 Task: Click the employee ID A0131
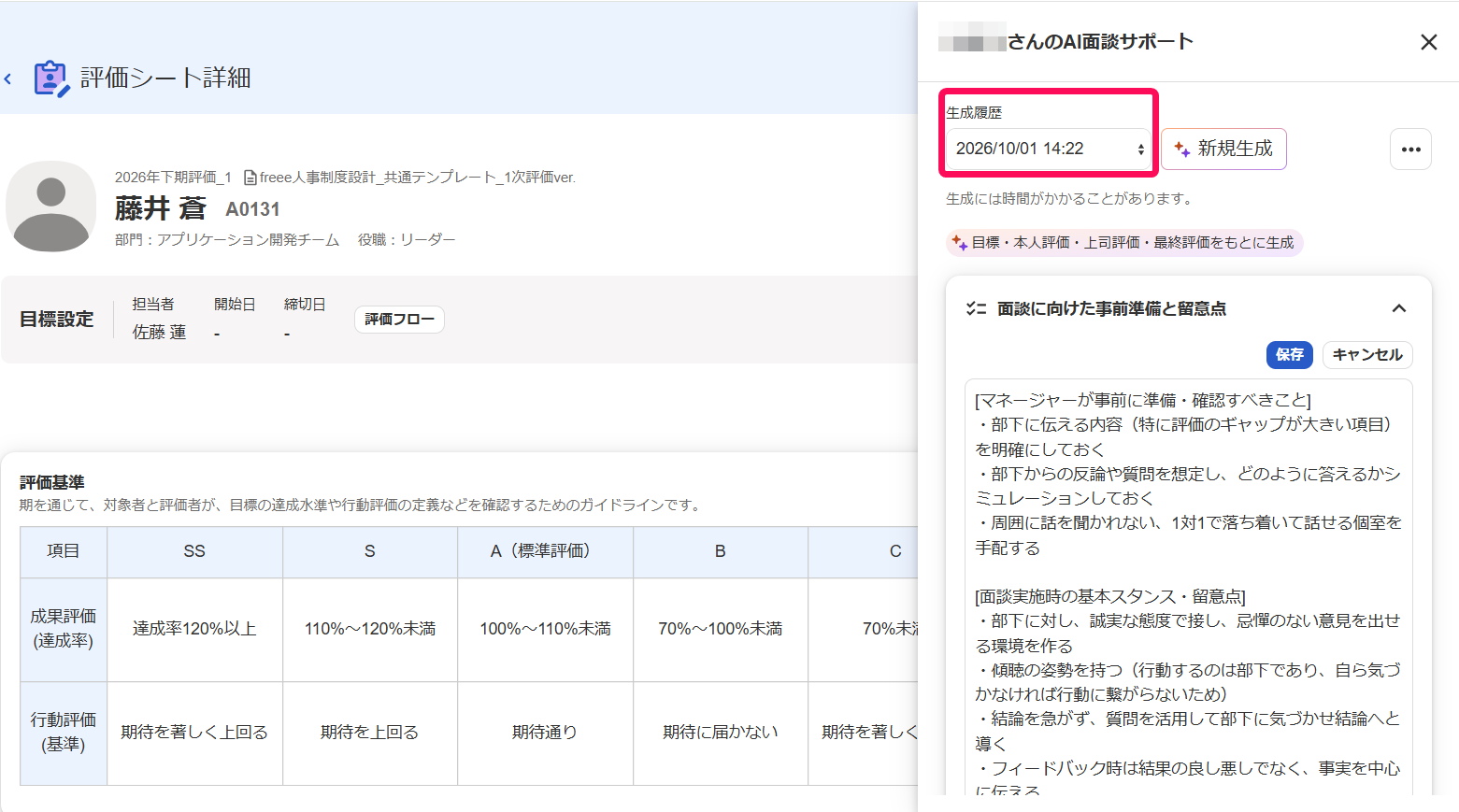[252, 209]
